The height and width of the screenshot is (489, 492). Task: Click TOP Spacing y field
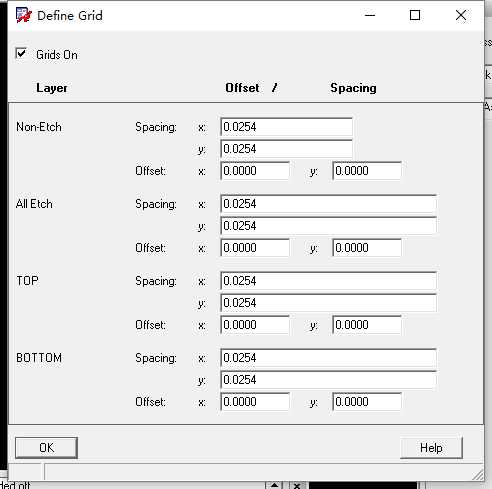[x=328, y=303]
